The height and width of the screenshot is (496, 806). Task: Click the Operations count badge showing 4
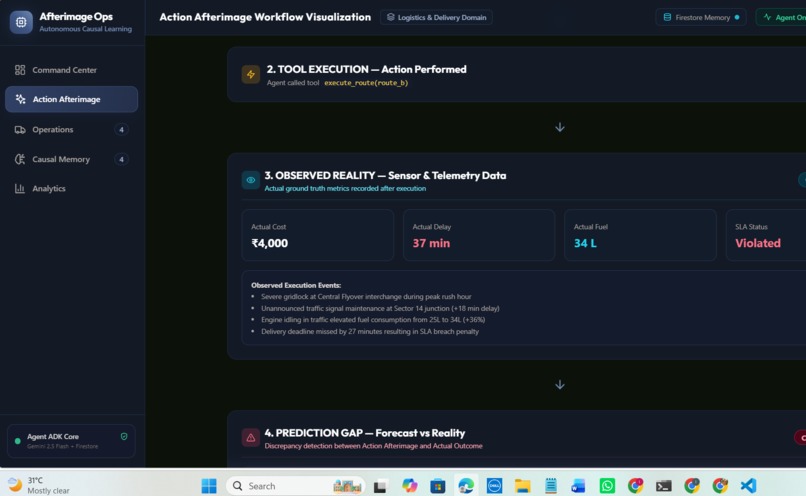(121, 130)
